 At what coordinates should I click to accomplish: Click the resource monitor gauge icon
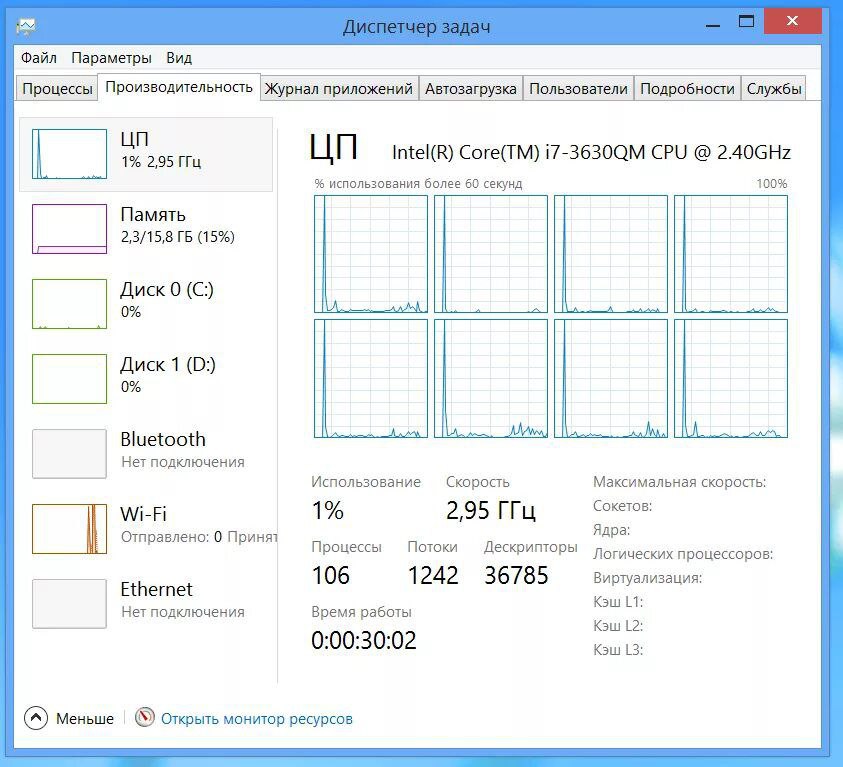145,718
